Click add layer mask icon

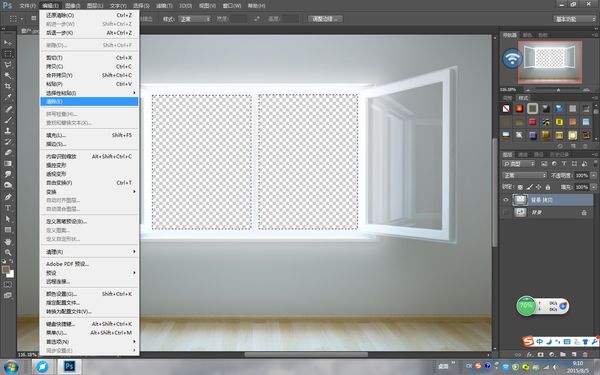pos(540,355)
